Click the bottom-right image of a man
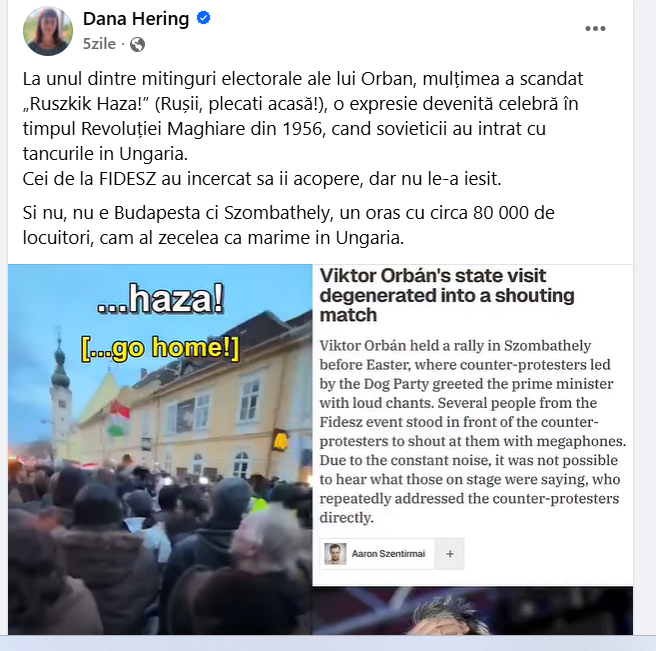 473,611
